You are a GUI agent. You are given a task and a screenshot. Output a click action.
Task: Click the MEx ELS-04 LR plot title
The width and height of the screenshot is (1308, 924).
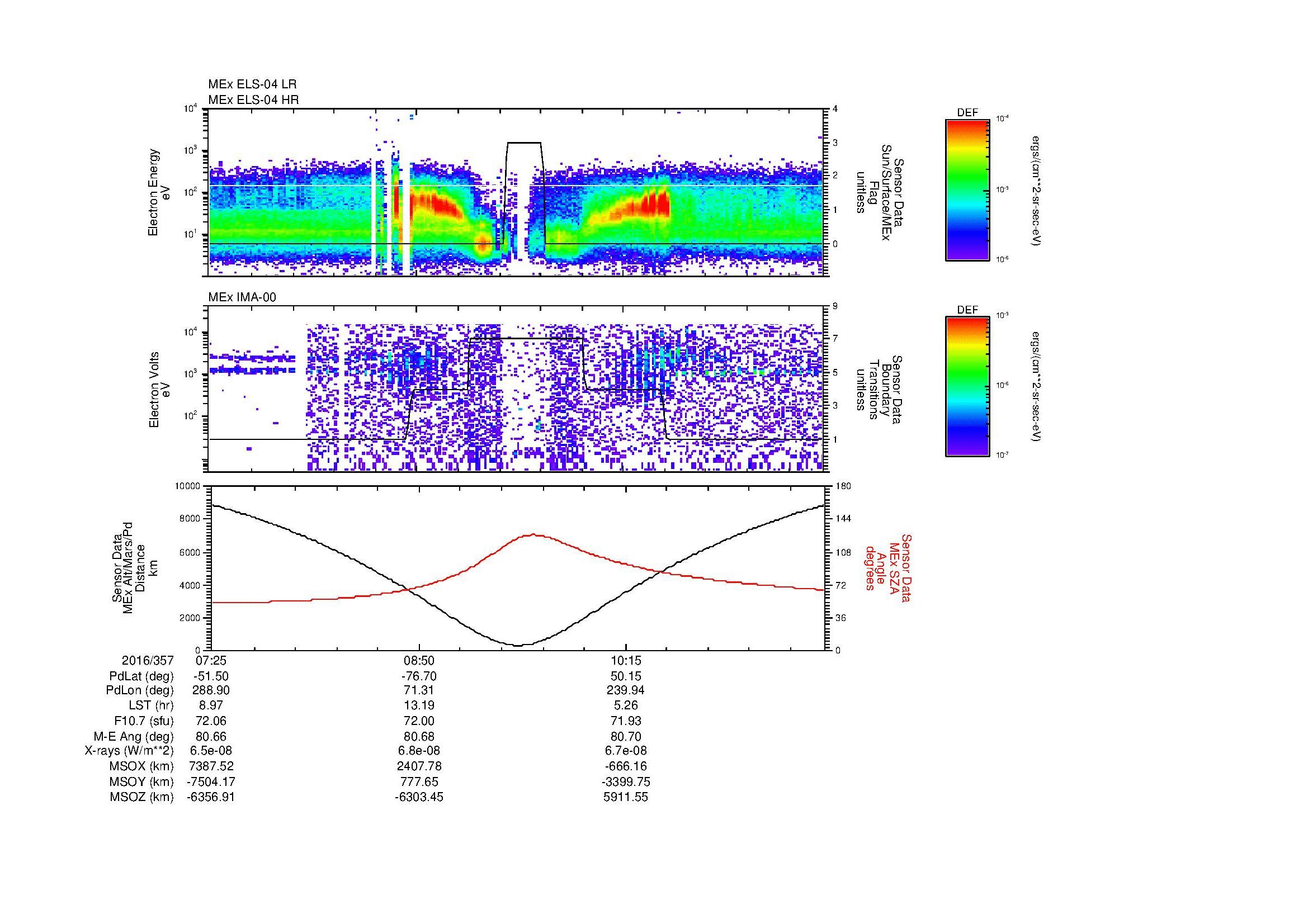click(252, 84)
